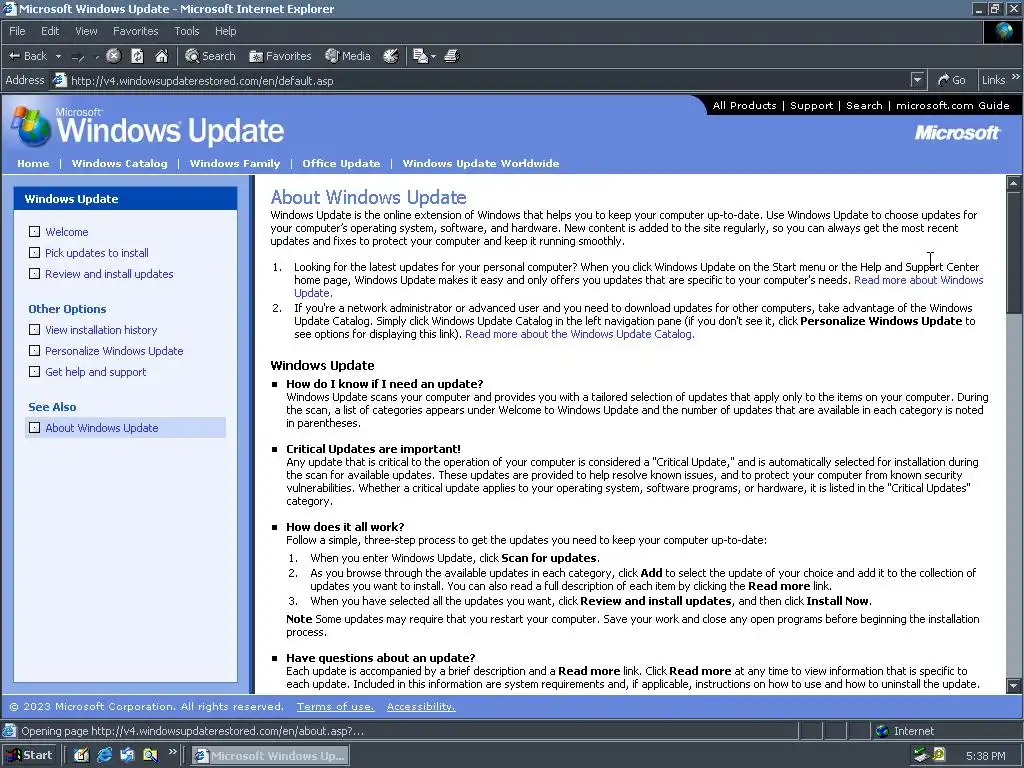Refresh the page via Refresh icon
The image size is (1024, 768).
tap(137, 56)
